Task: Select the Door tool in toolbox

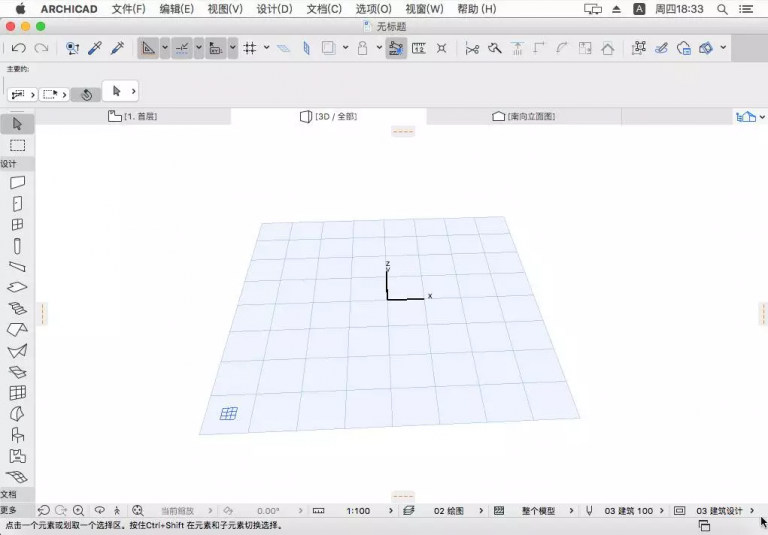Action: pos(17,204)
